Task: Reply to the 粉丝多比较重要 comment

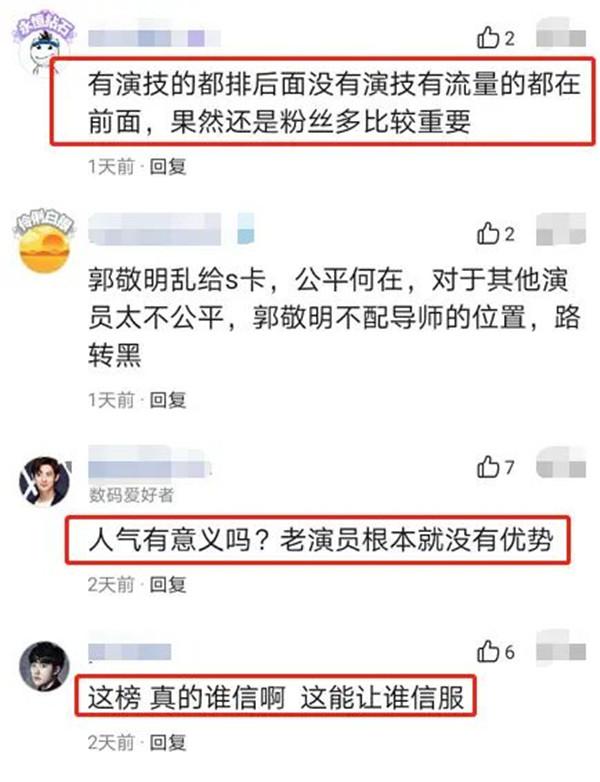Action: [x=168, y=166]
